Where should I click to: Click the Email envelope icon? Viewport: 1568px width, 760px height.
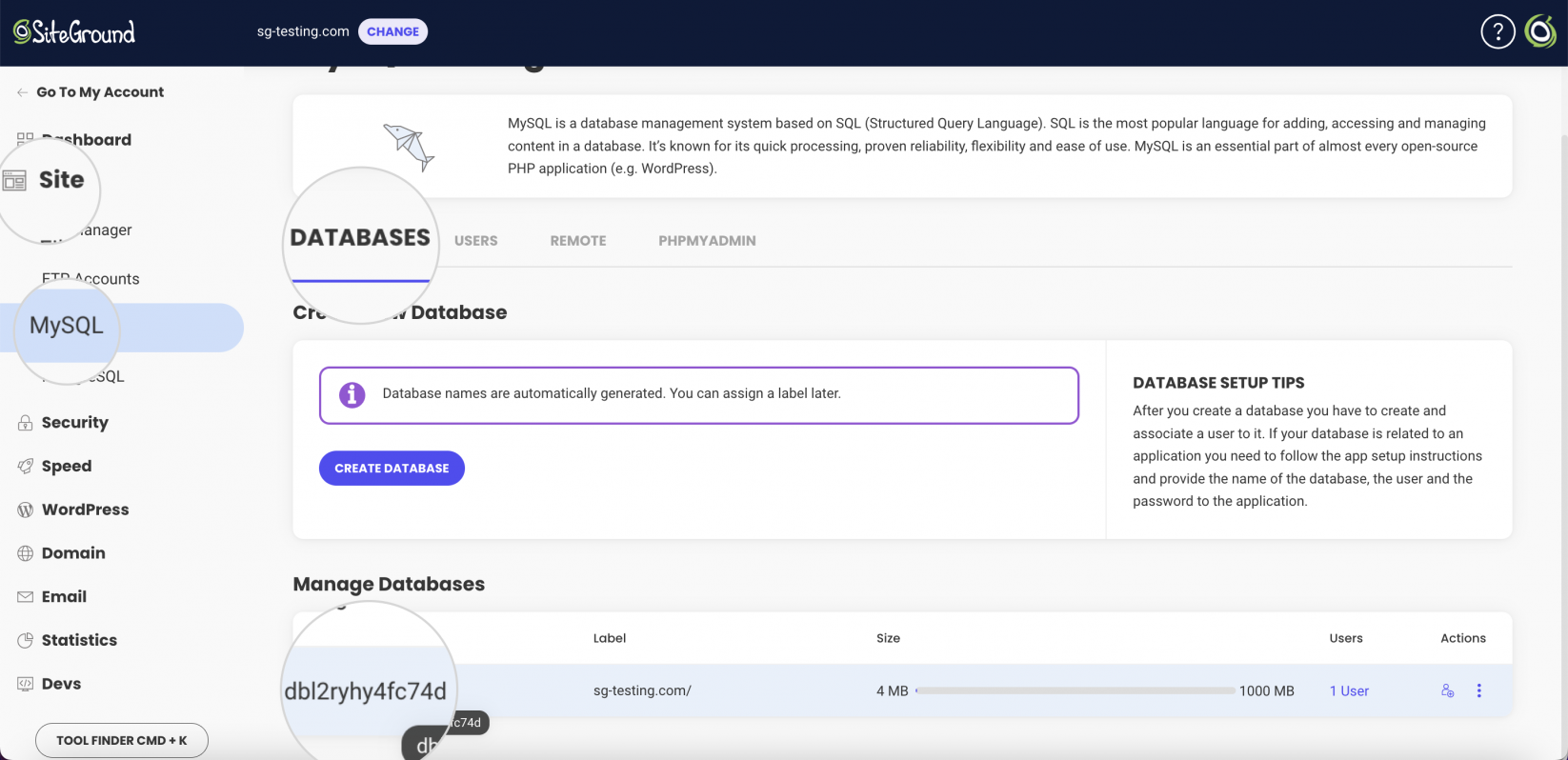point(26,597)
